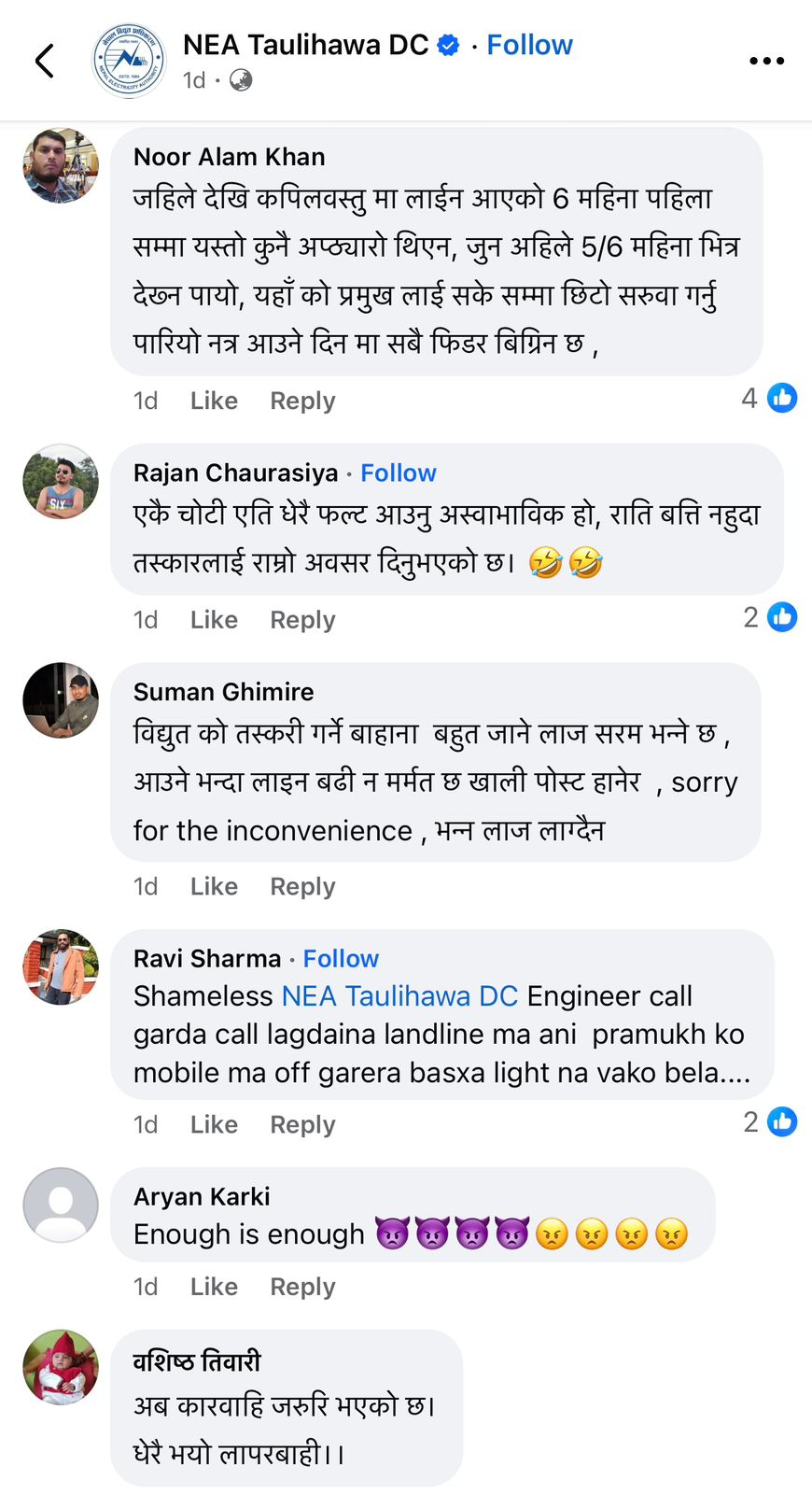
Task: Follow Ravi Sharma
Action: (x=341, y=959)
